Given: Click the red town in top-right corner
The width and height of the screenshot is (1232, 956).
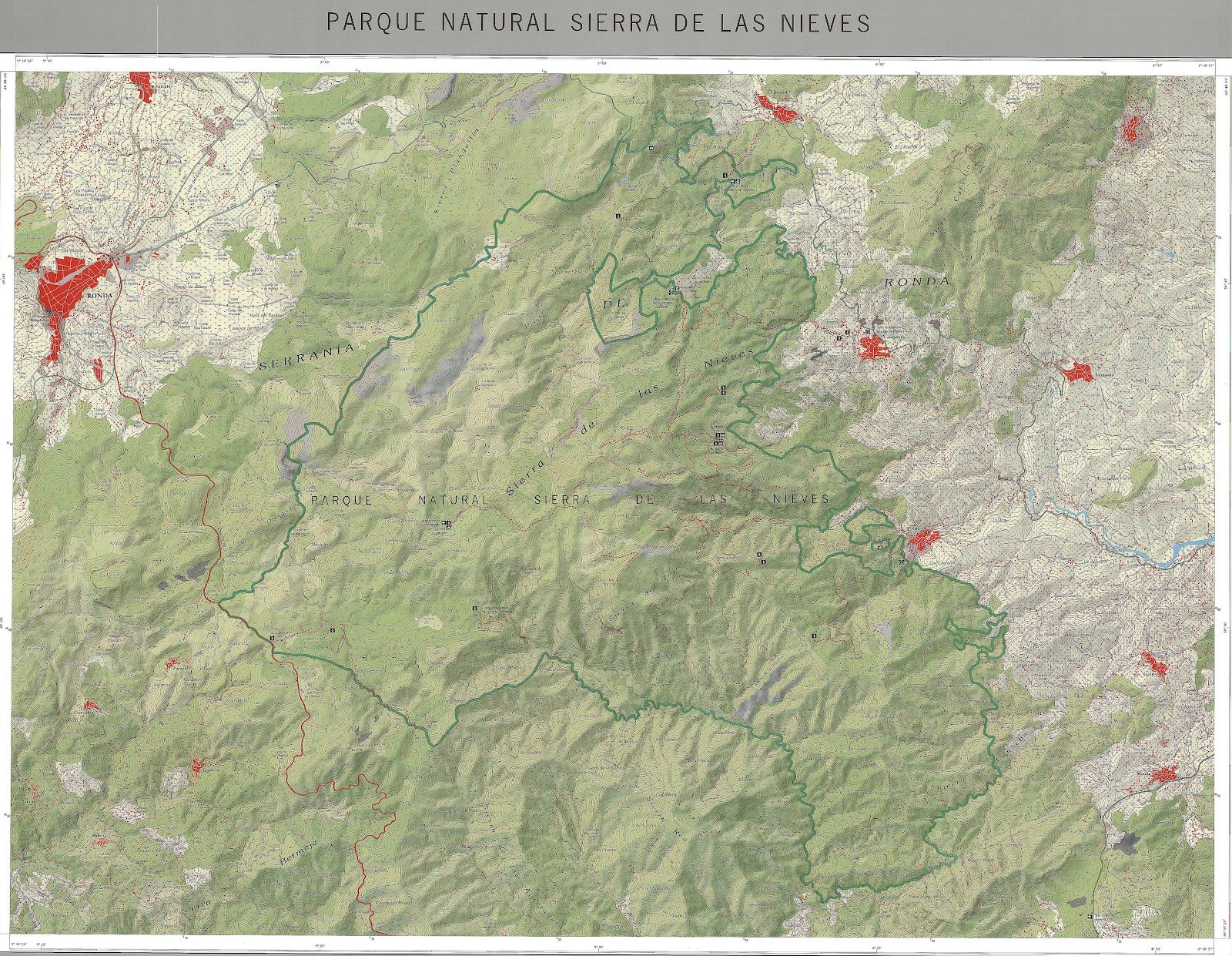Looking at the screenshot, I should click(x=1133, y=127).
